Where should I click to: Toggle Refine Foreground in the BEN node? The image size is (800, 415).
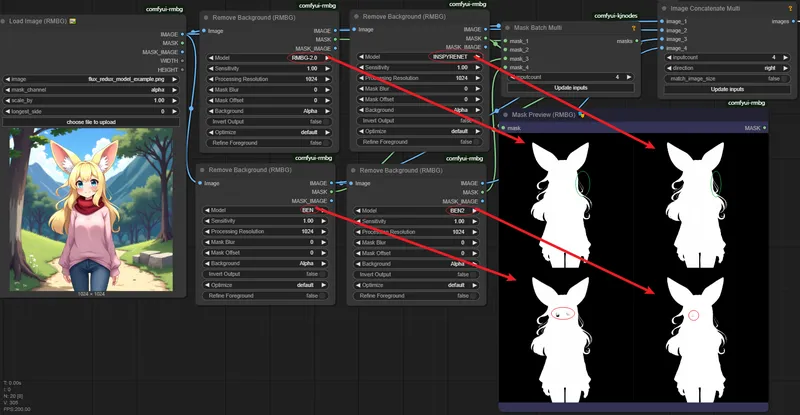tap(263, 296)
